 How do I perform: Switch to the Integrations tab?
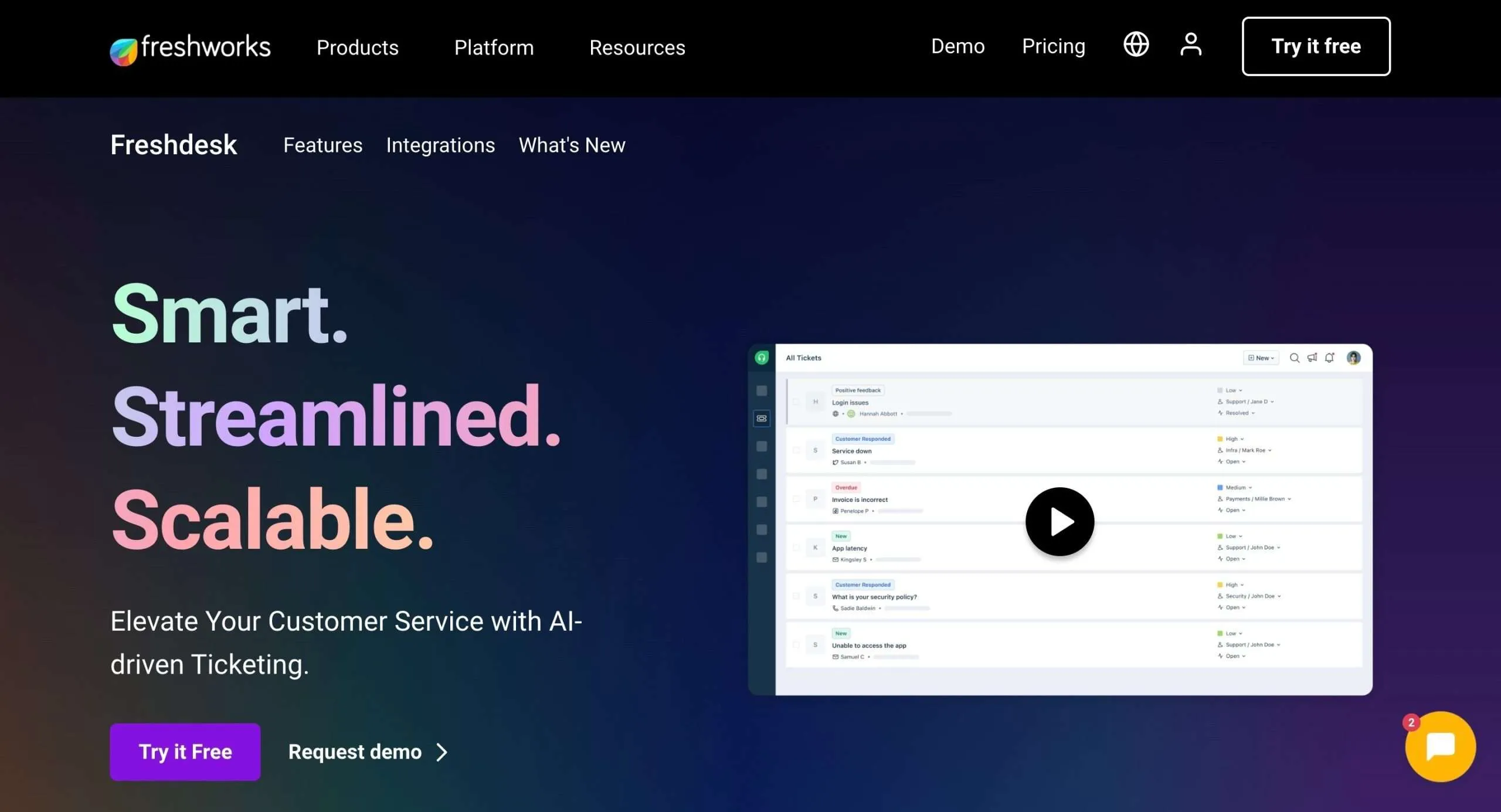(440, 145)
